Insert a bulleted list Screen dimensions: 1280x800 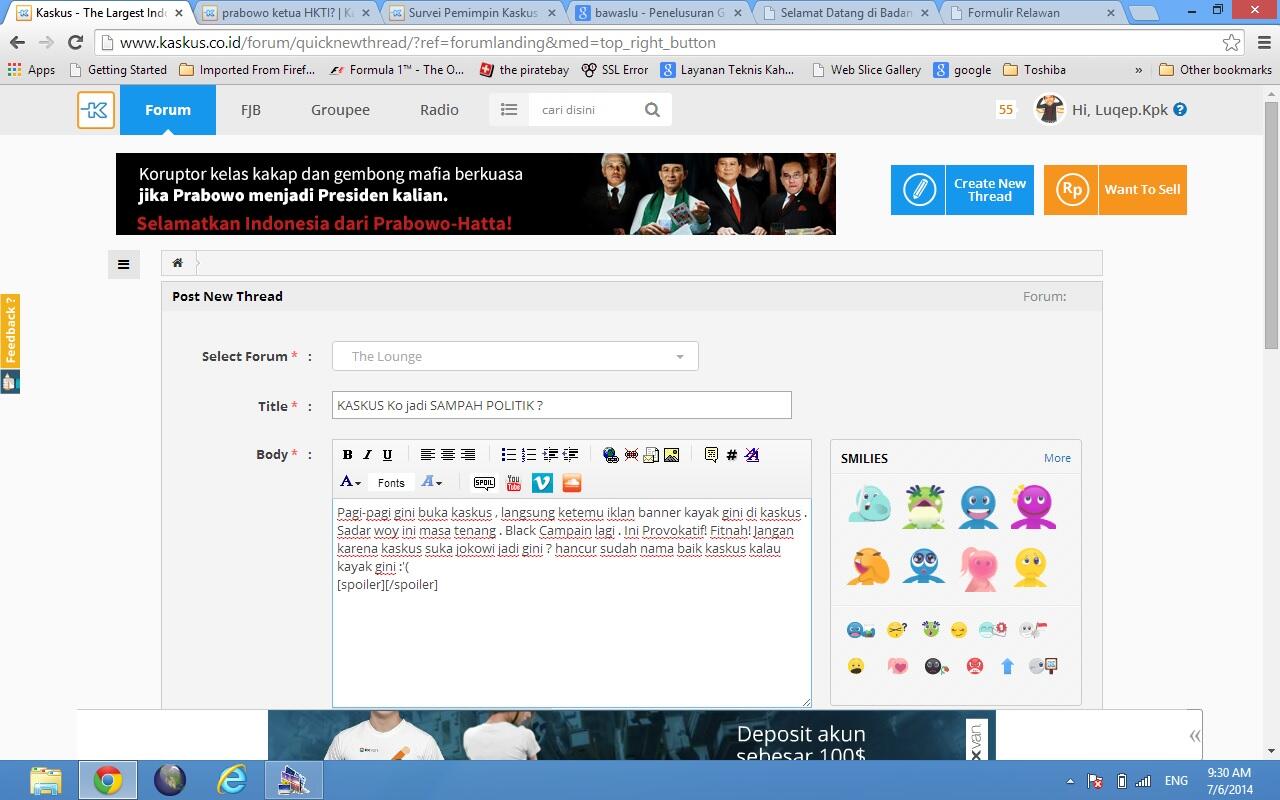coord(508,455)
